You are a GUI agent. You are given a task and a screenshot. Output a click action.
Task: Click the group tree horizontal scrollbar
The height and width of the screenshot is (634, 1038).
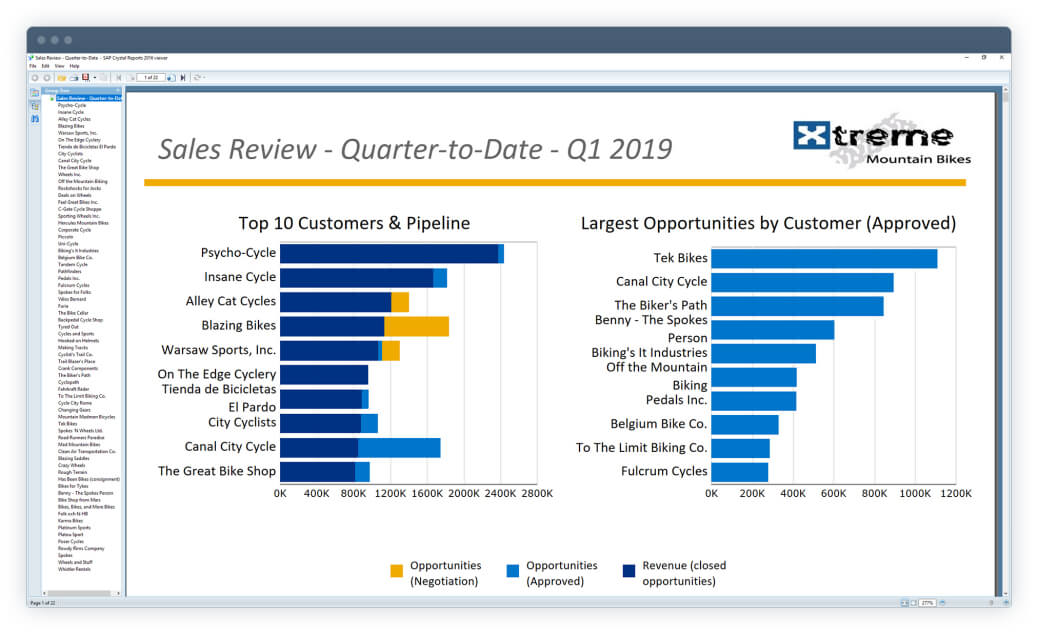pos(81,594)
